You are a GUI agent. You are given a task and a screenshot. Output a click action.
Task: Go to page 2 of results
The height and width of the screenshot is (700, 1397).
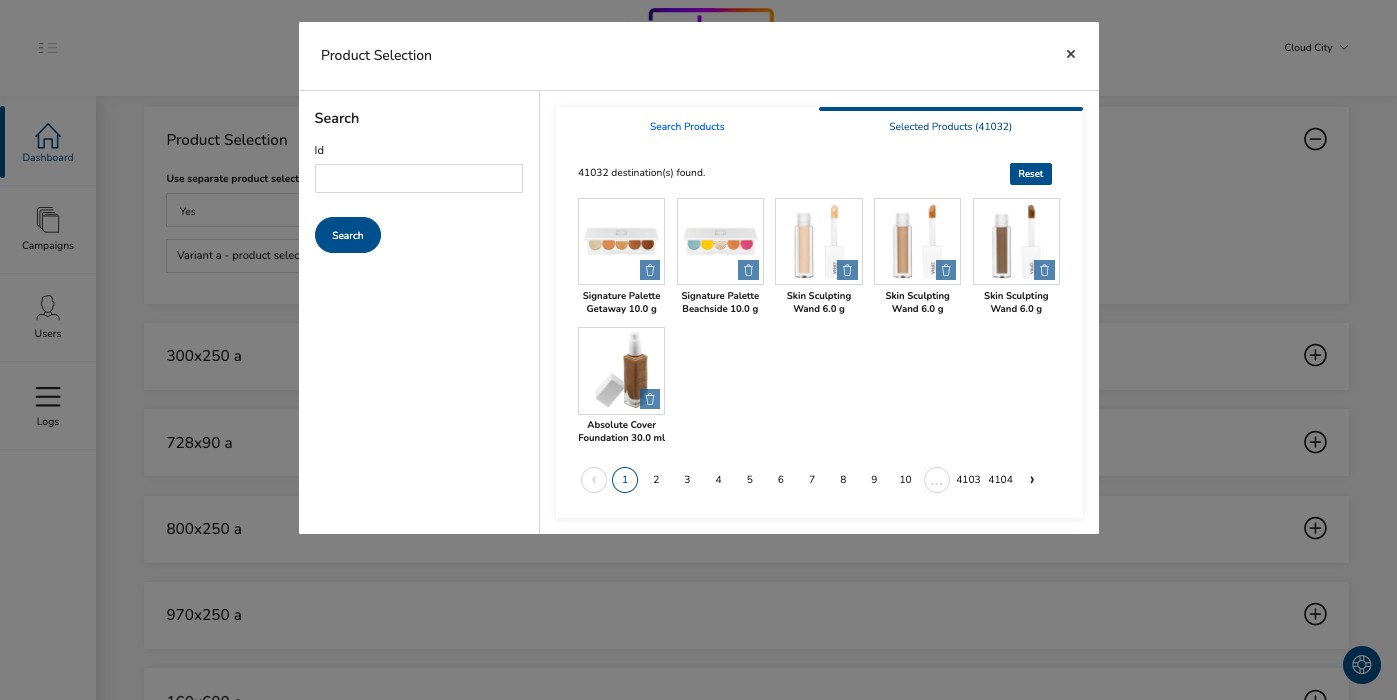[656, 480]
